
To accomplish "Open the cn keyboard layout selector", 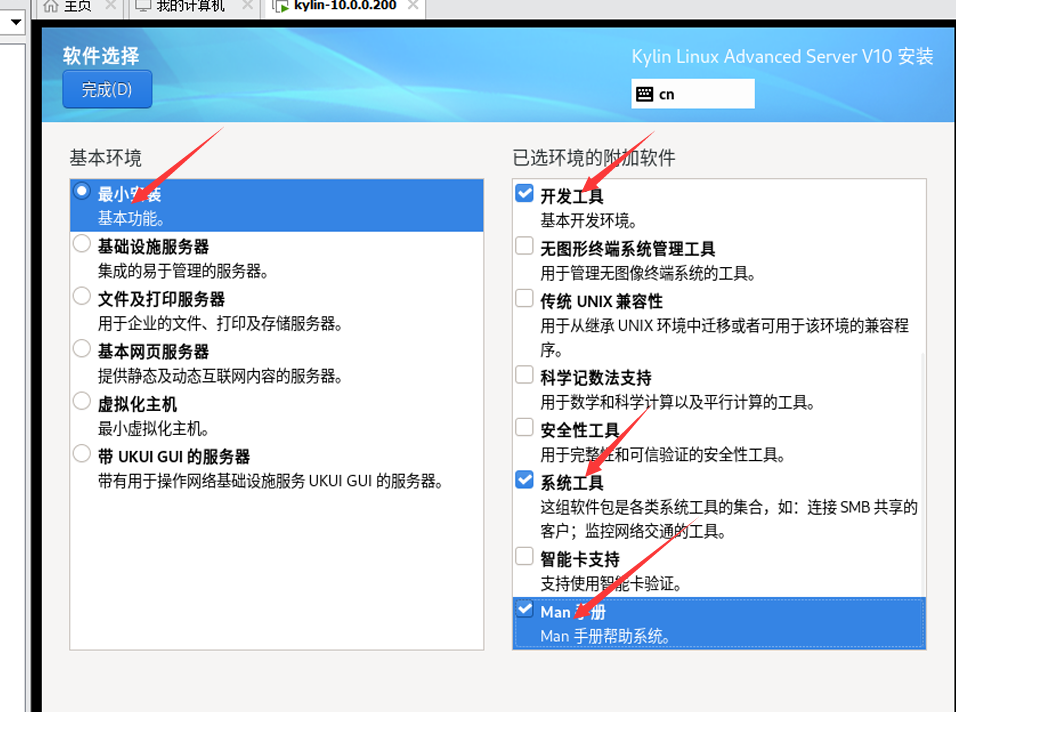I will 692,94.
